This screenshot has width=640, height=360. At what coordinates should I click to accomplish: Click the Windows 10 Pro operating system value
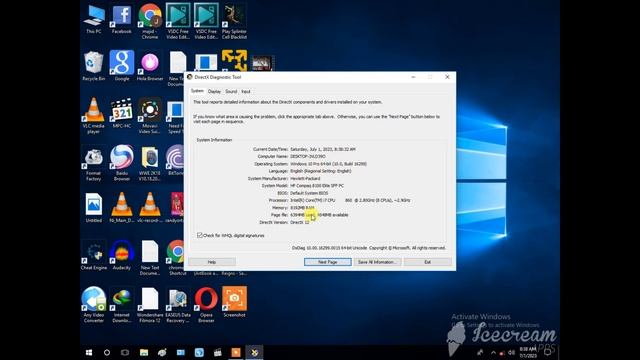pyautogui.click(x=329, y=164)
